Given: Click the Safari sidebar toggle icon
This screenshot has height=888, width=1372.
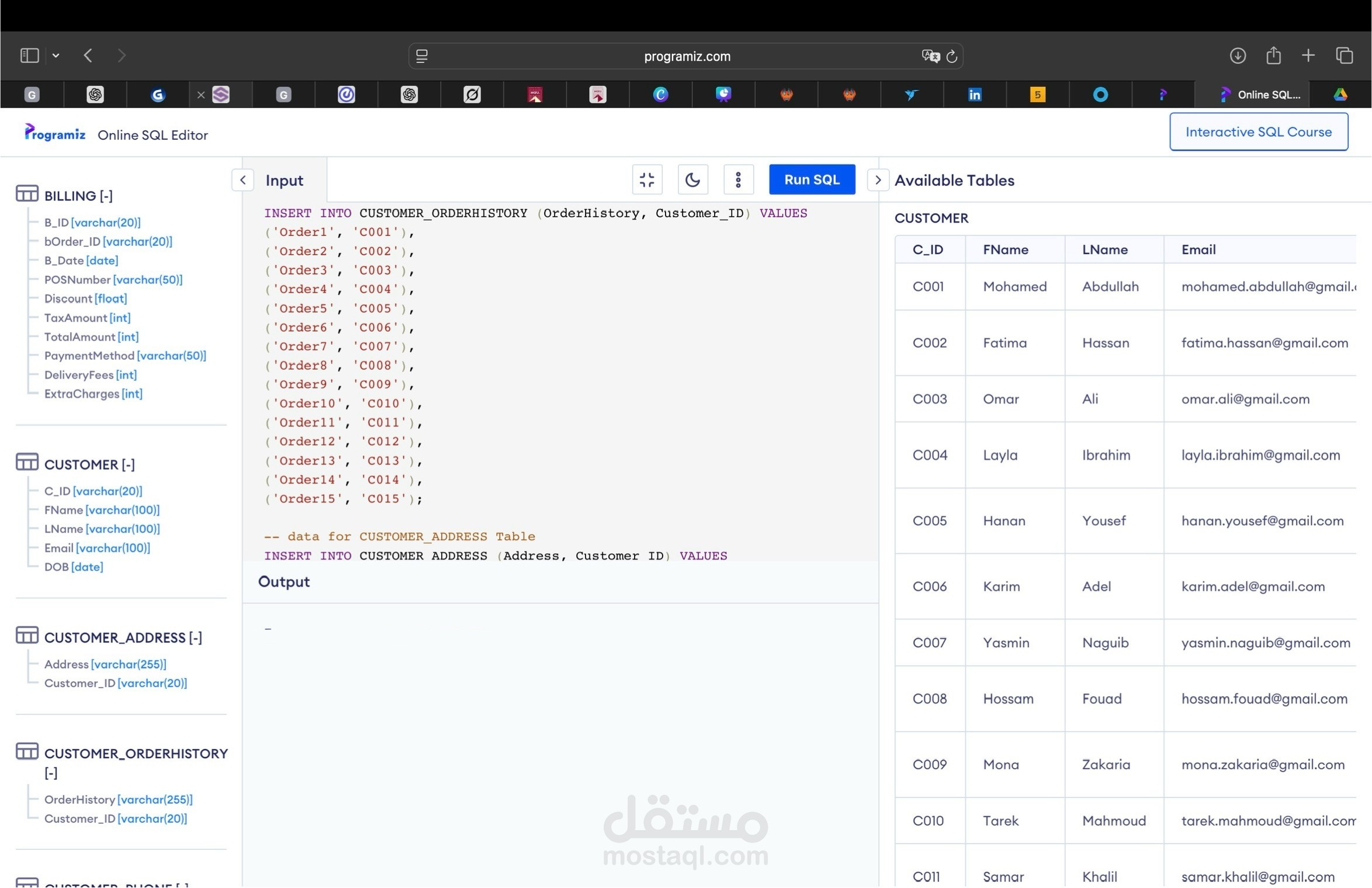Looking at the screenshot, I should click(29, 56).
